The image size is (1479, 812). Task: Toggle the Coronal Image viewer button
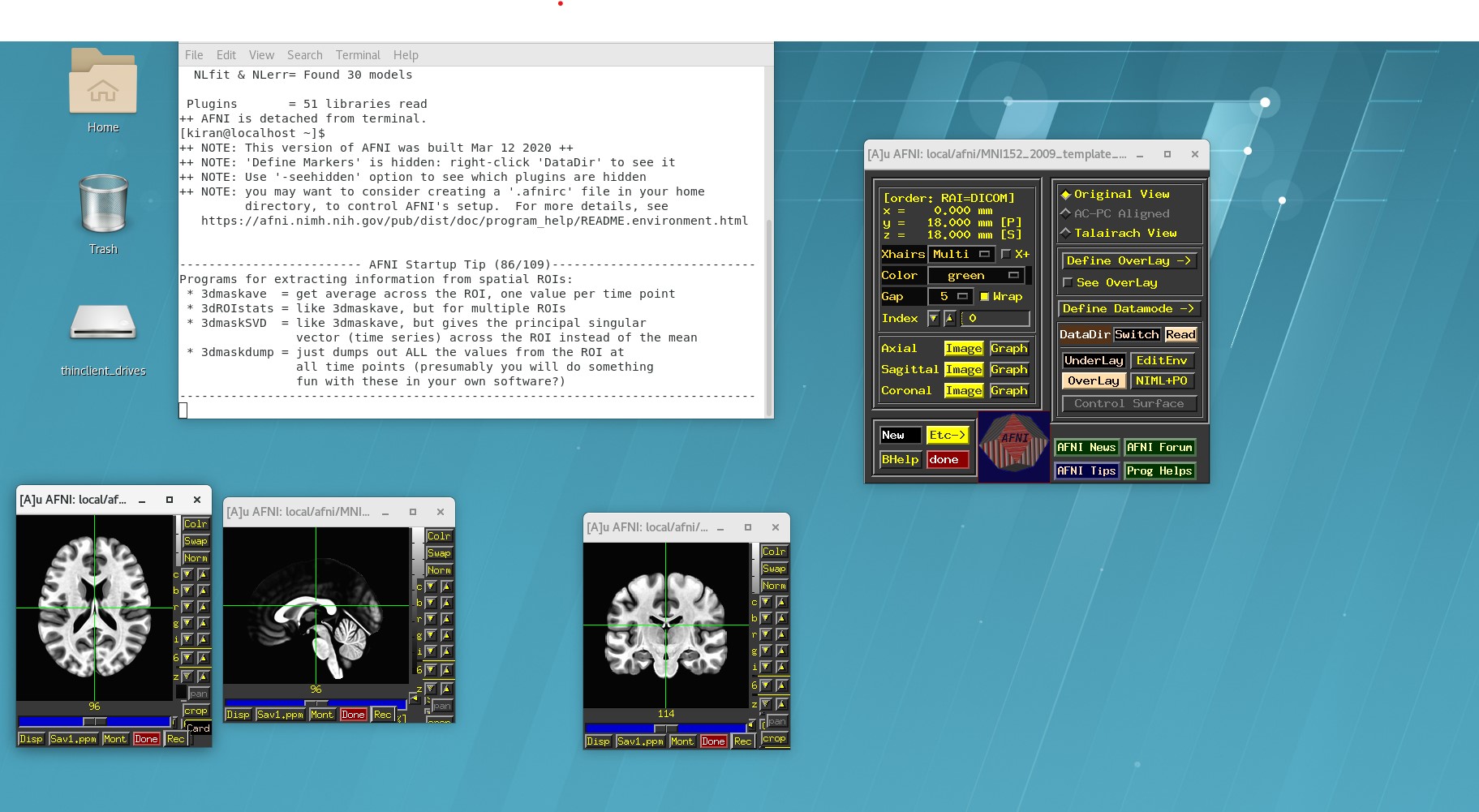(964, 390)
